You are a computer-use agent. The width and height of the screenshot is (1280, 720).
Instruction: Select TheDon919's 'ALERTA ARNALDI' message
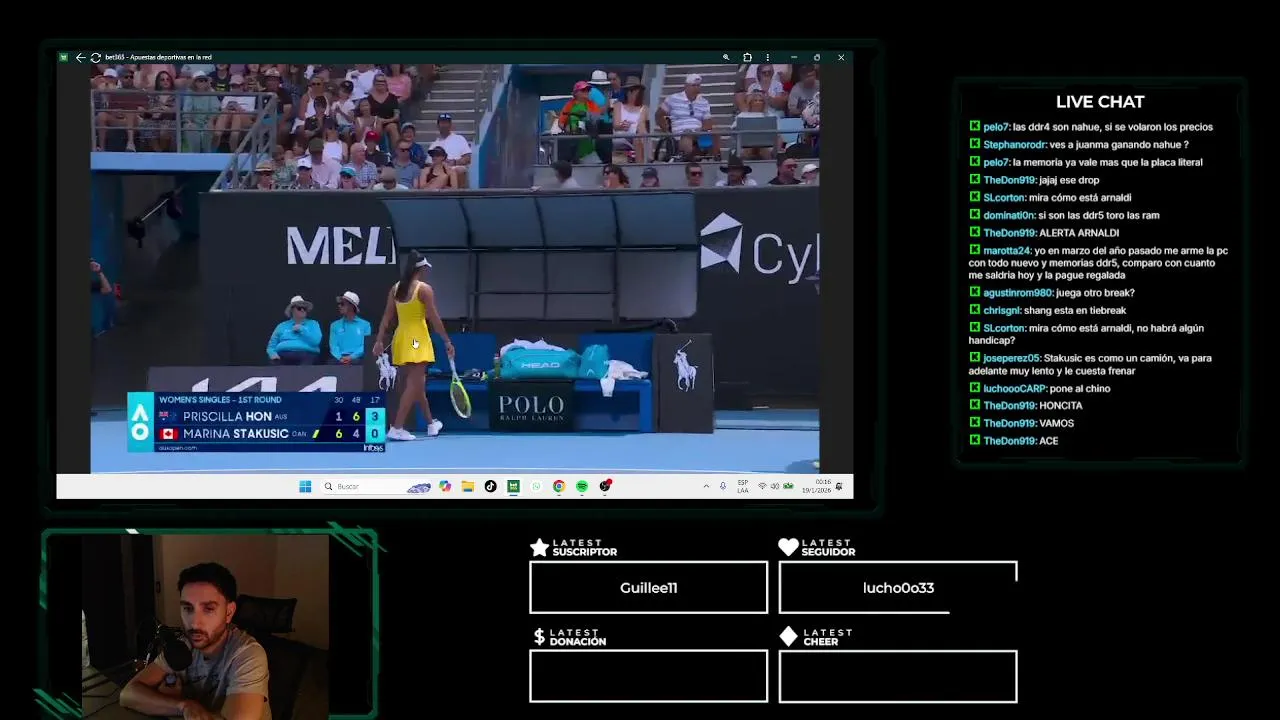(x=1044, y=233)
